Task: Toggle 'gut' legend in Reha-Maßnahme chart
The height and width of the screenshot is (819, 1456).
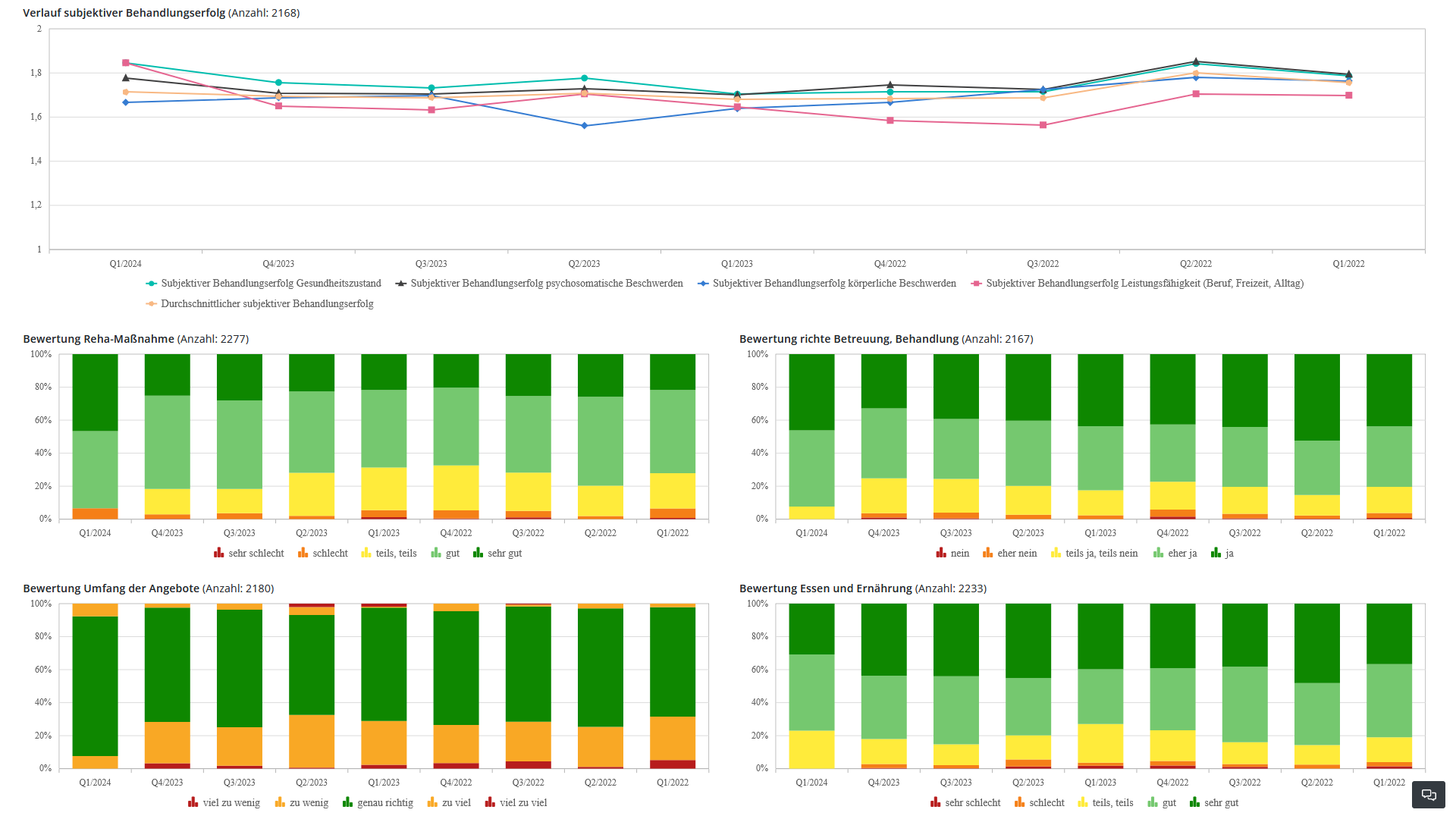Action: coord(445,554)
